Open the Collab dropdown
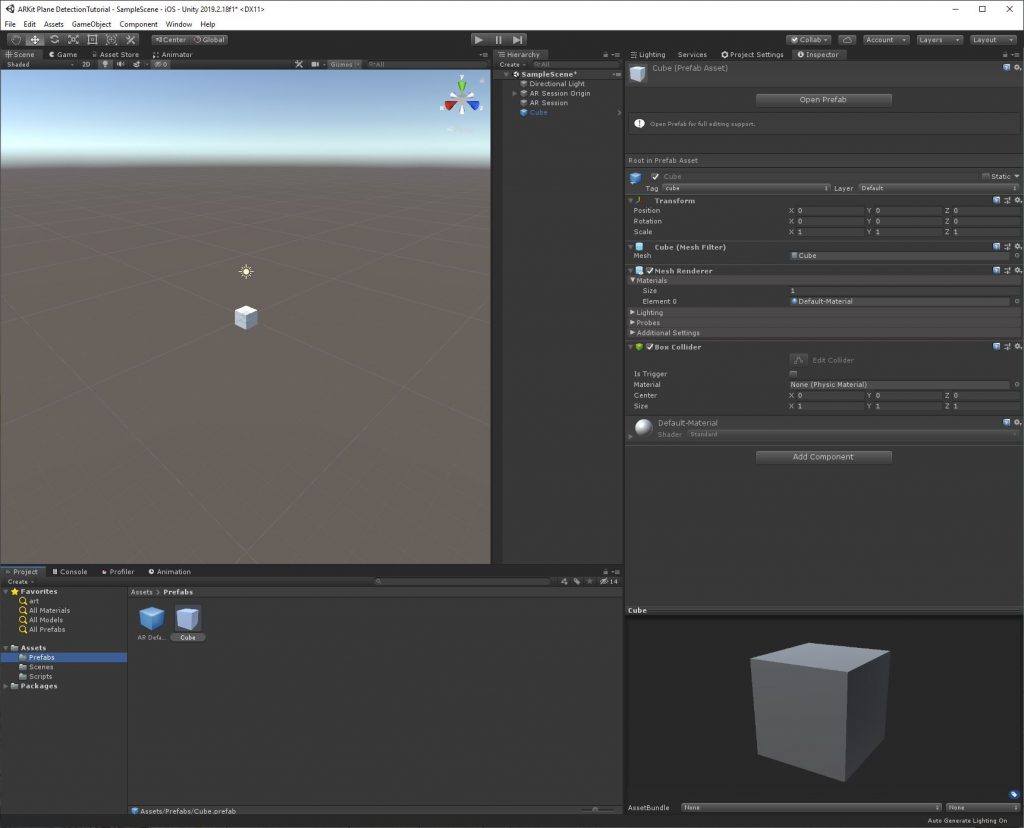This screenshot has width=1024, height=828. 809,40
